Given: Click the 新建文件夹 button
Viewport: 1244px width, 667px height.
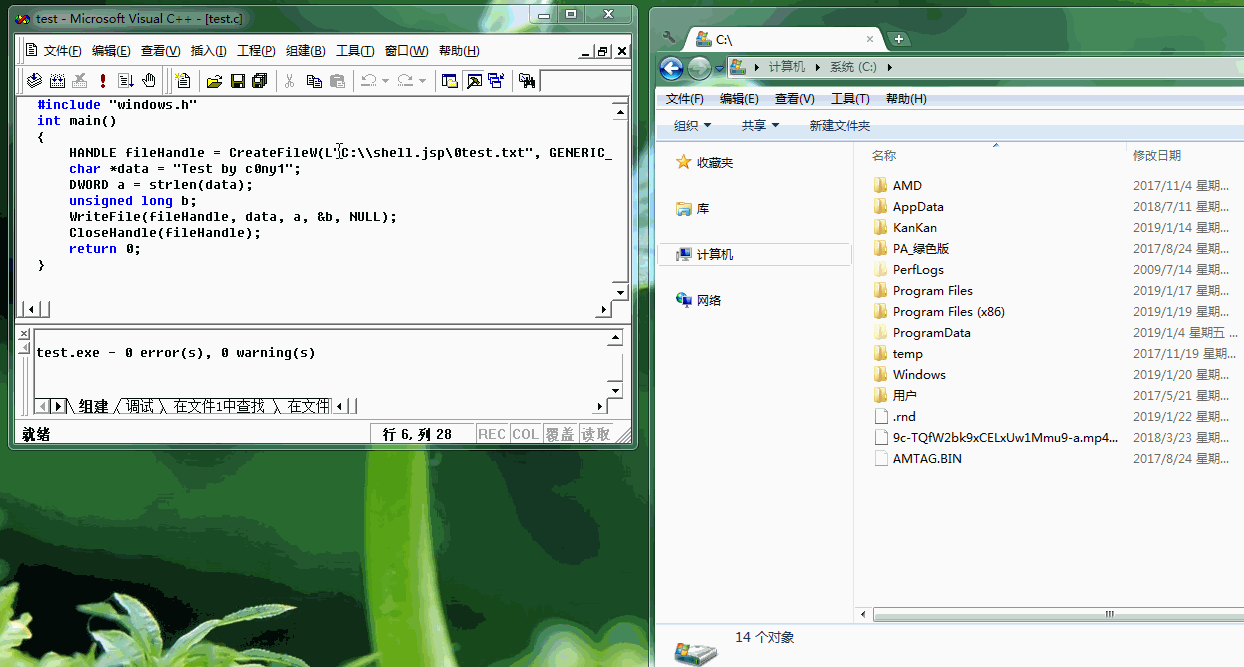Looking at the screenshot, I should tap(840, 125).
